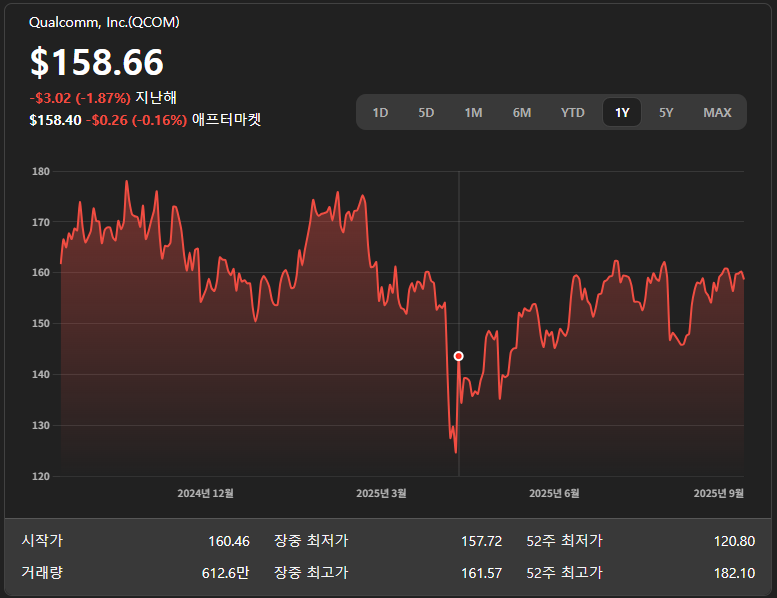Click the 150 y-axis label
777x598 pixels.
coord(41,324)
